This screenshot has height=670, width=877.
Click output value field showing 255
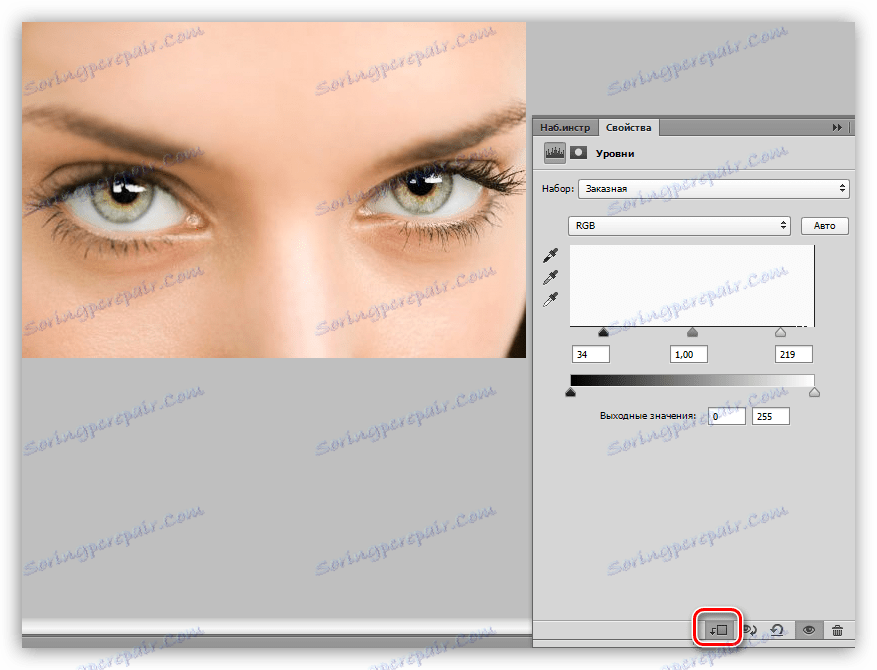coord(771,416)
